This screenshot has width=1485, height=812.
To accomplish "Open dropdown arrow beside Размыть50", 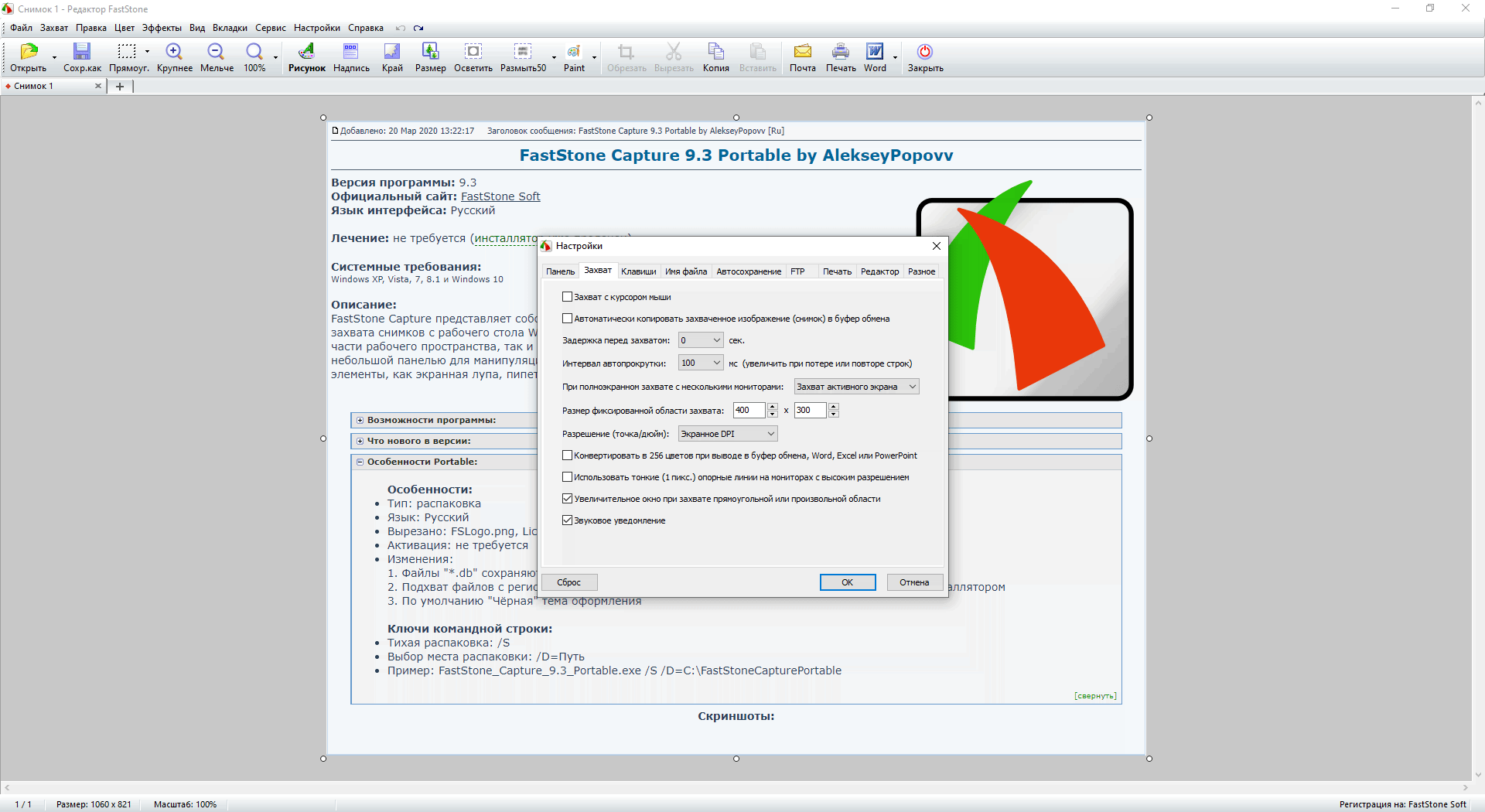I will 554,56.
